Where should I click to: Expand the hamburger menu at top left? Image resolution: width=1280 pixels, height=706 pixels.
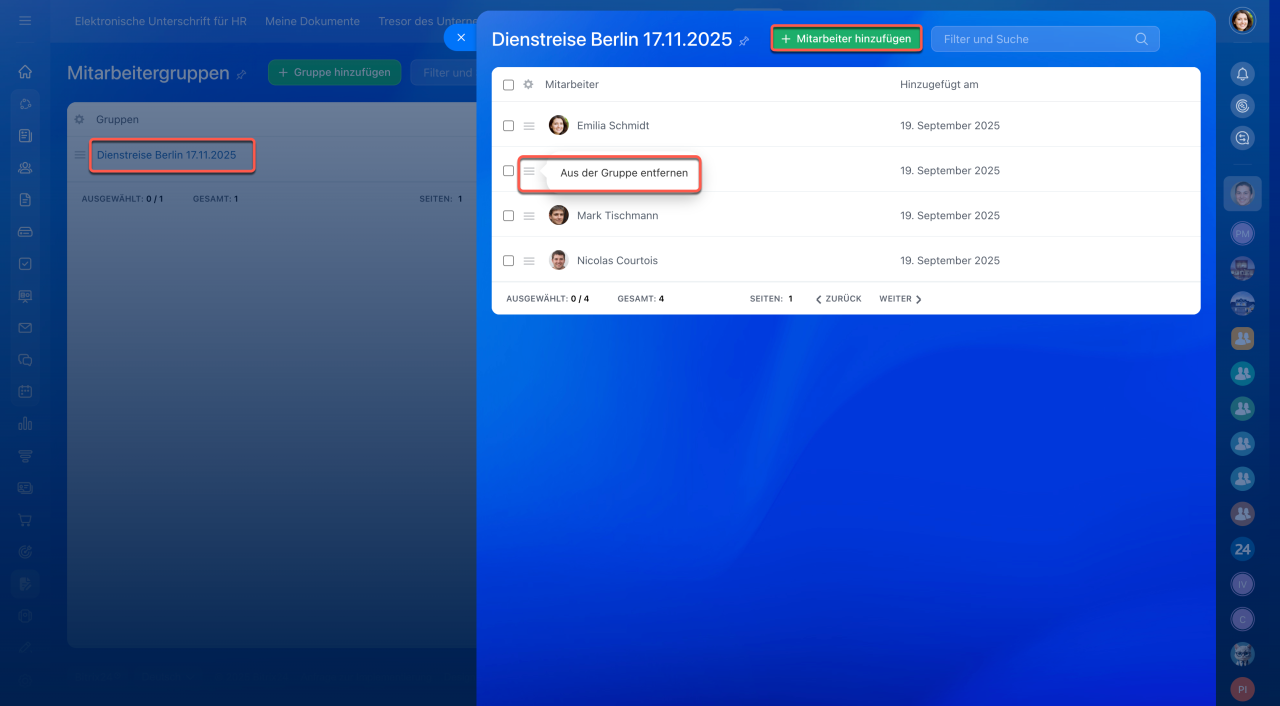click(x=25, y=20)
